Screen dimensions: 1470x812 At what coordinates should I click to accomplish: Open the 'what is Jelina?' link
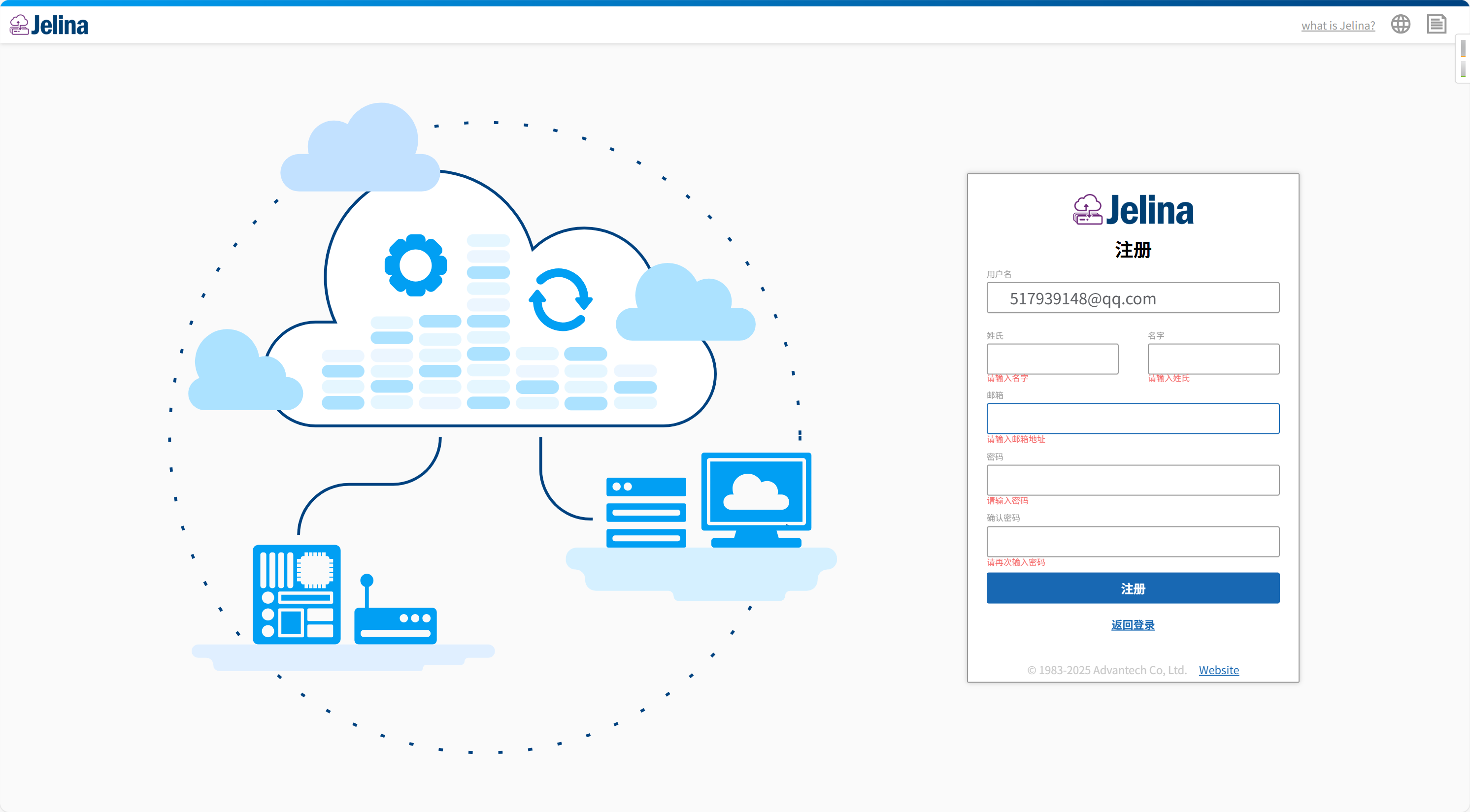click(x=1337, y=26)
